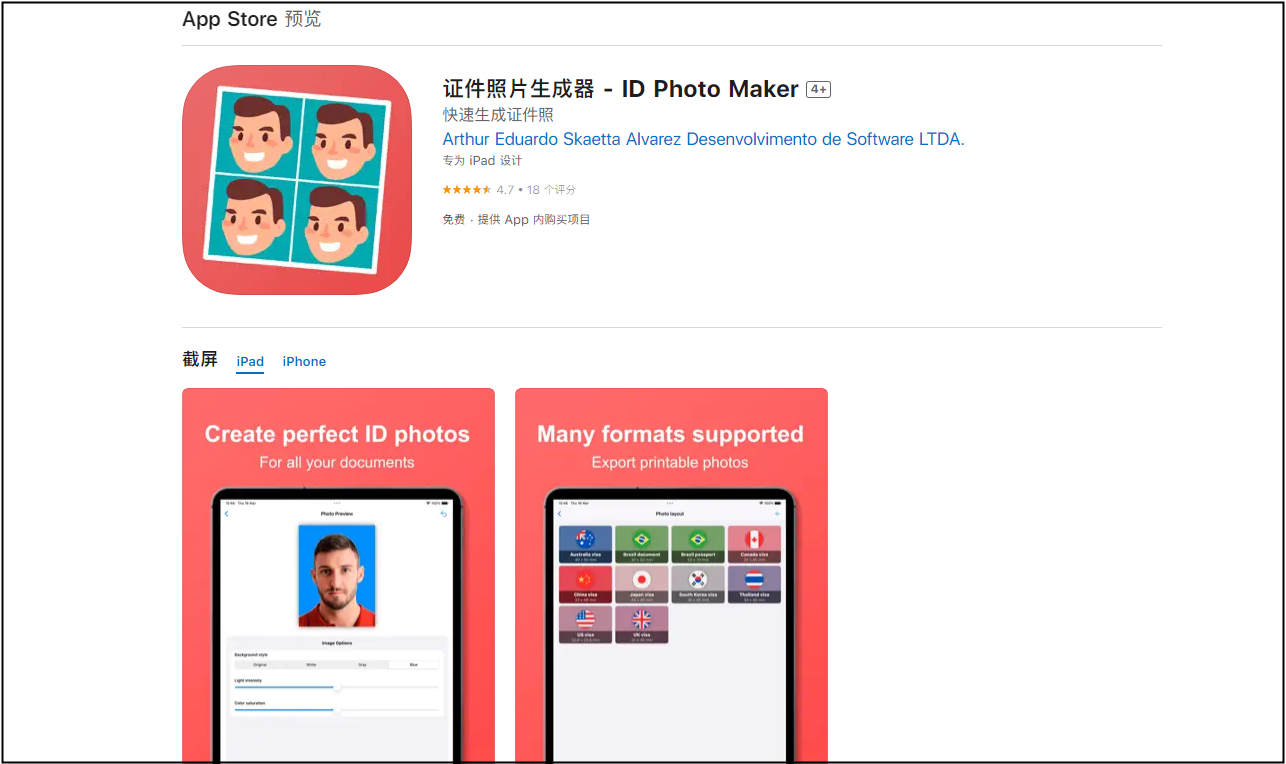Select the US visa flag tile

tap(585, 624)
